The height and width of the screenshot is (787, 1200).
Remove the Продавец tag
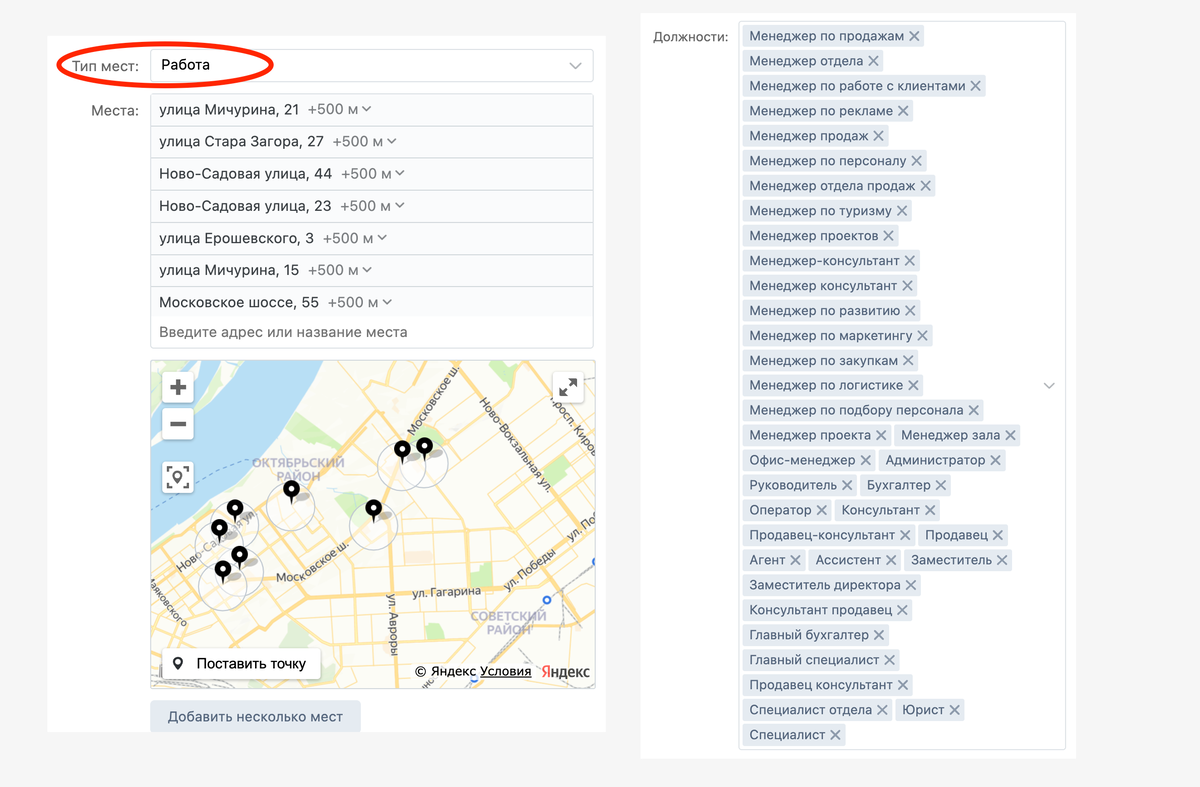point(998,535)
